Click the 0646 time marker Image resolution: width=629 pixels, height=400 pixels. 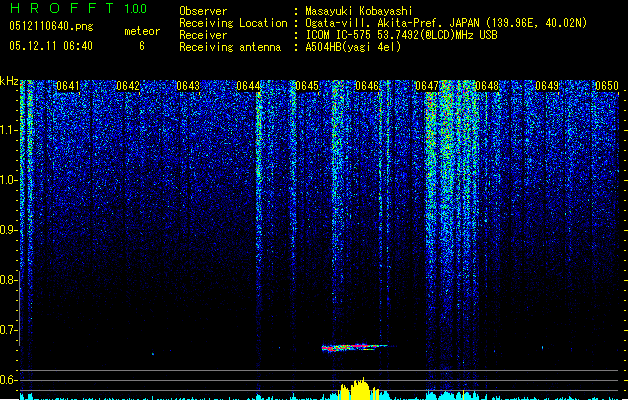tap(367, 86)
